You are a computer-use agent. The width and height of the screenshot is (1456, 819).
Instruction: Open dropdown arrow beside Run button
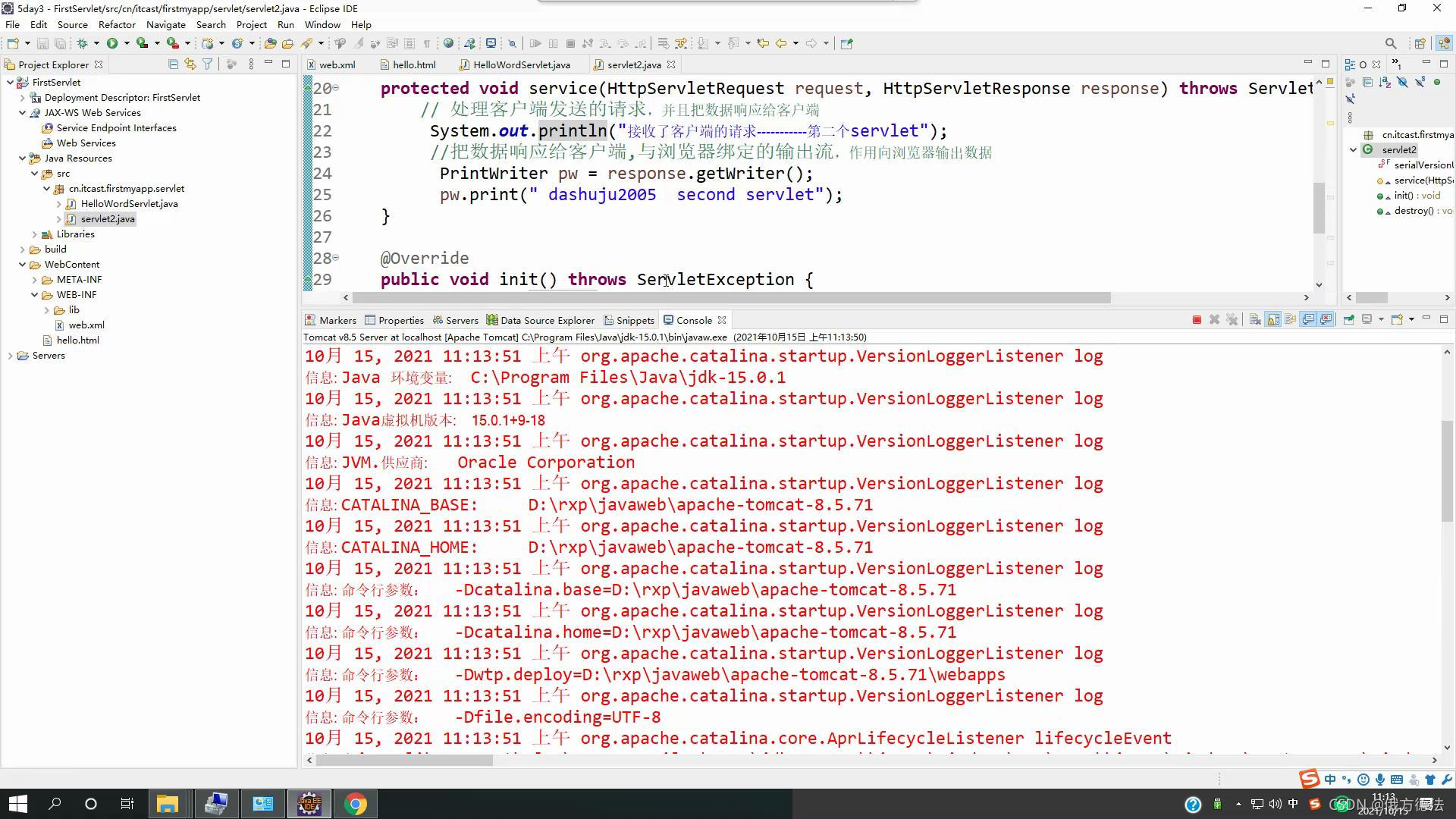point(127,43)
